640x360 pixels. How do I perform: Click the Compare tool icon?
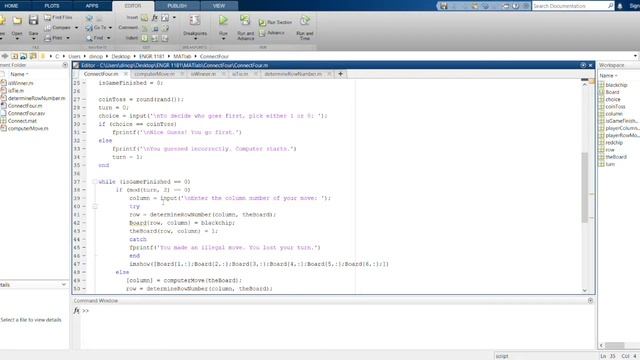point(48,28)
